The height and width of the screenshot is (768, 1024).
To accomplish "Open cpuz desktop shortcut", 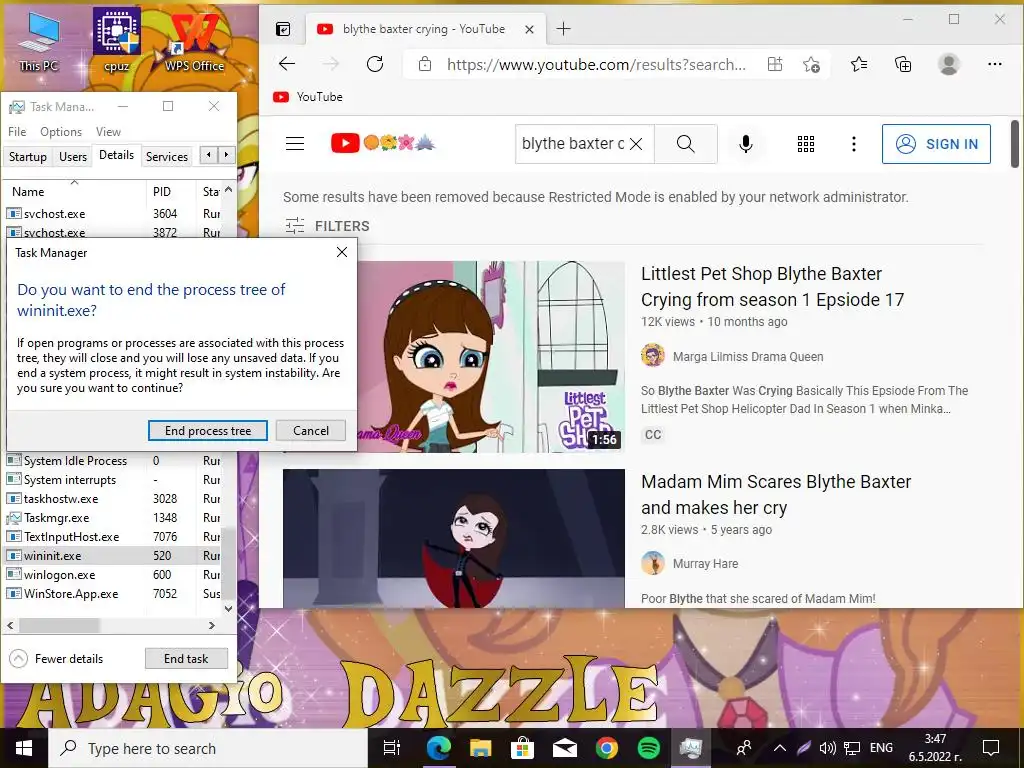I will coord(116,40).
